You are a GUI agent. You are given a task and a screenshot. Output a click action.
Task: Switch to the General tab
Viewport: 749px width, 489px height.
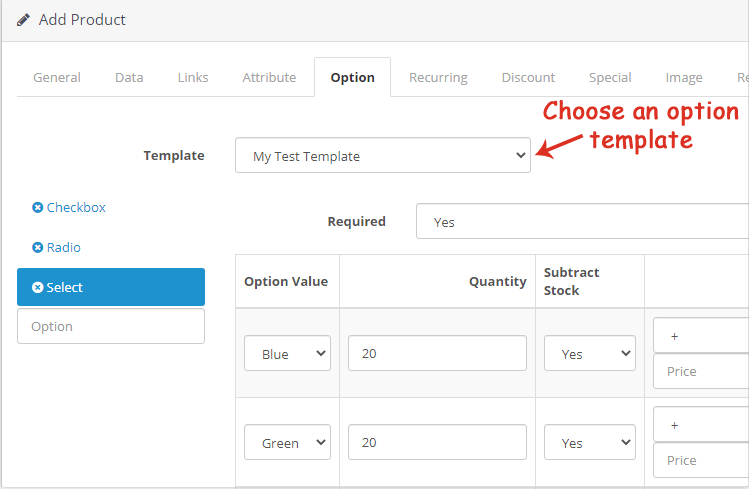pyautogui.click(x=57, y=77)
